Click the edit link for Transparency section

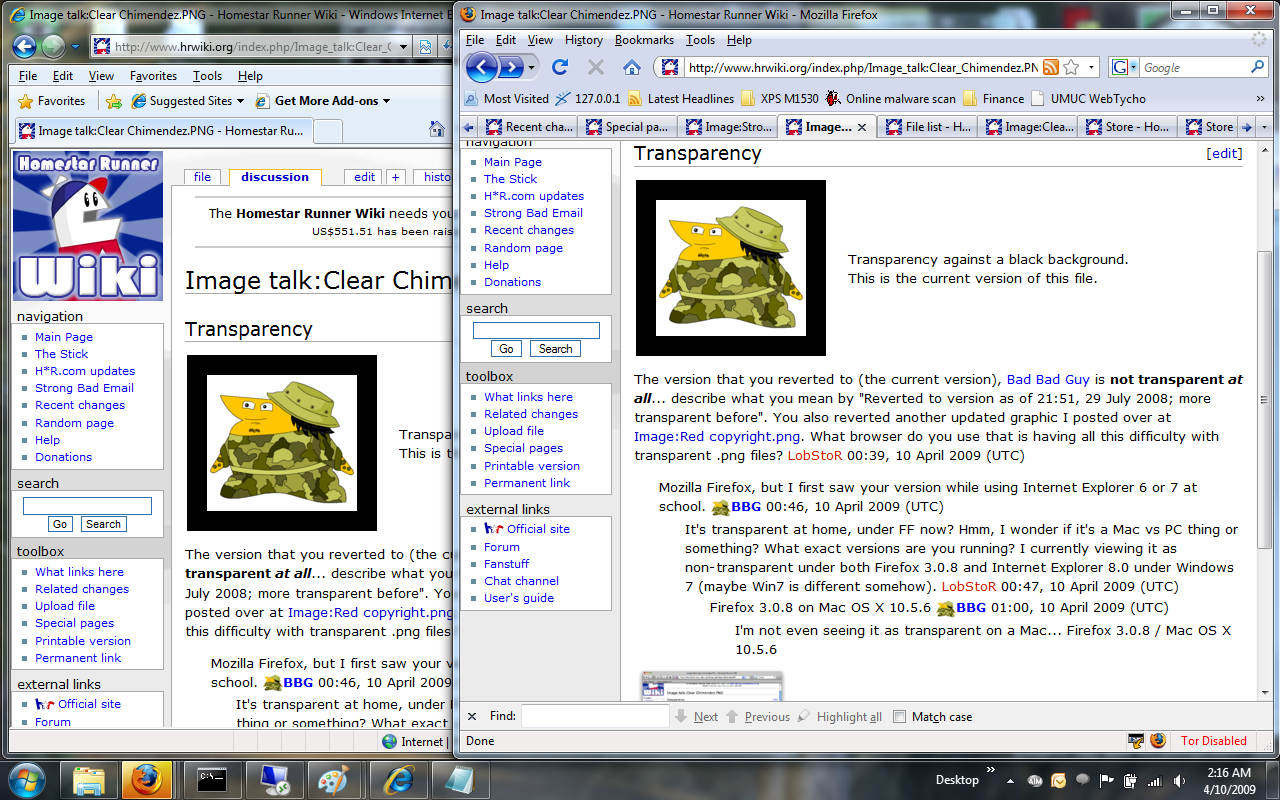pos(1225,154)
